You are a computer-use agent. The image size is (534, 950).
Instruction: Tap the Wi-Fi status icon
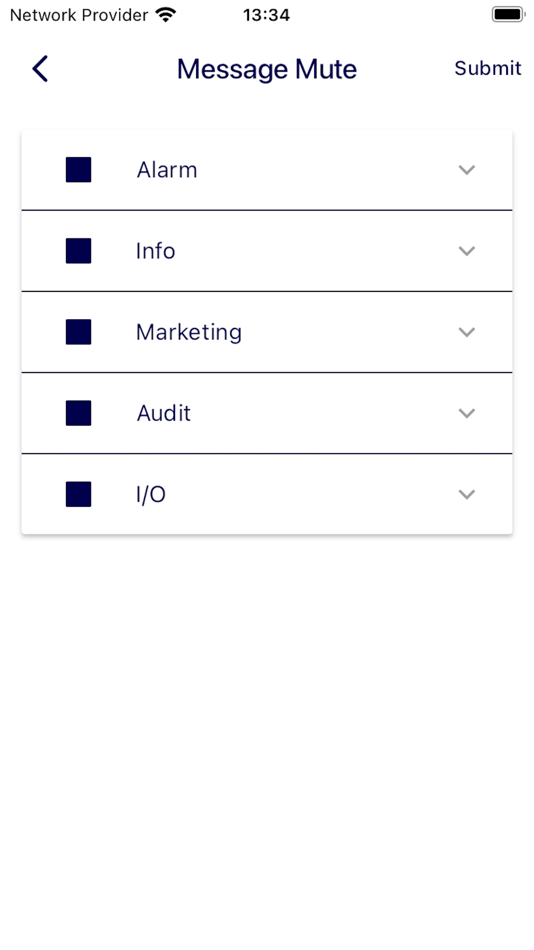click(x=165, y=15)
